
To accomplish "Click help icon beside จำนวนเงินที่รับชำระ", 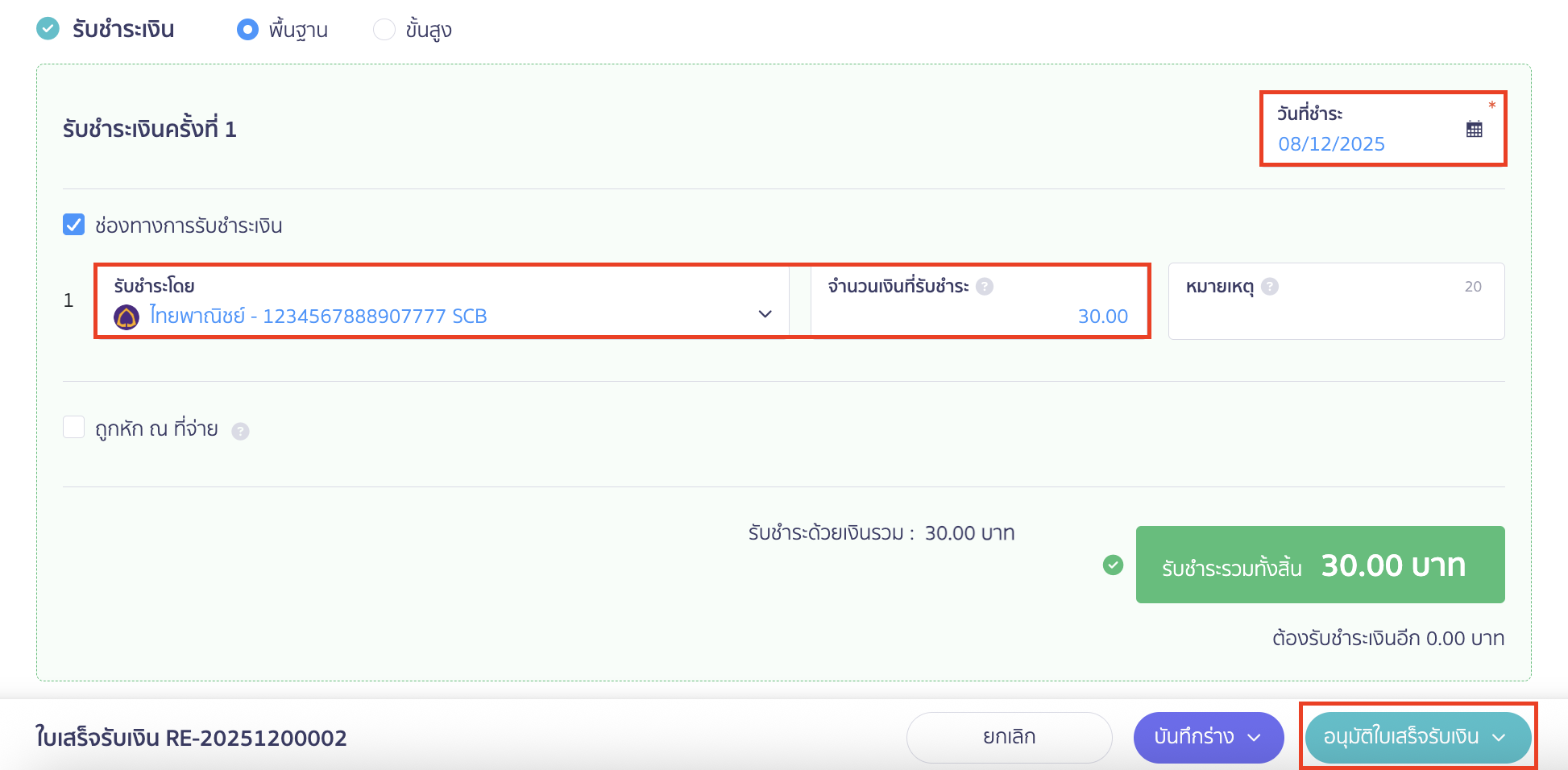I will [985, 287].
